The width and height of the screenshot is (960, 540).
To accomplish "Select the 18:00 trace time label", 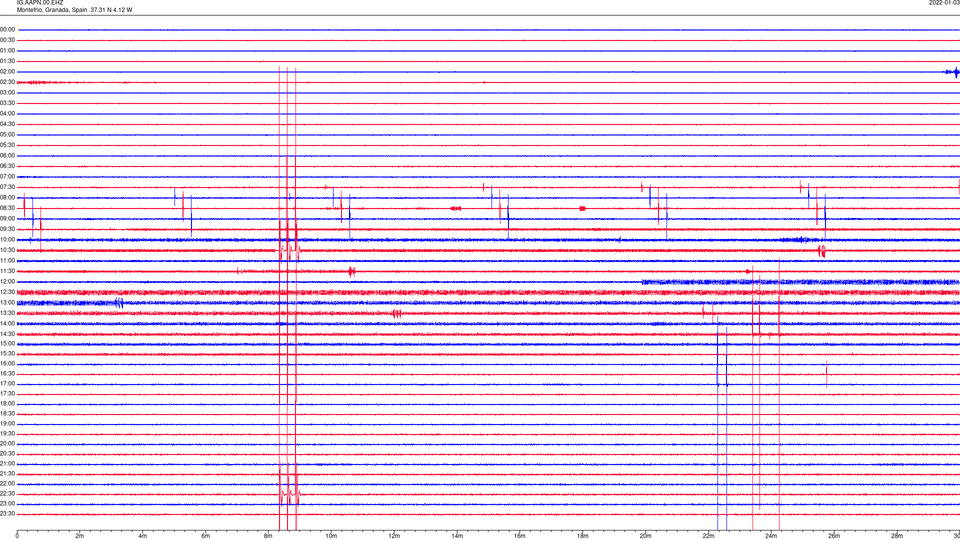I will click(x=7, y=403).
